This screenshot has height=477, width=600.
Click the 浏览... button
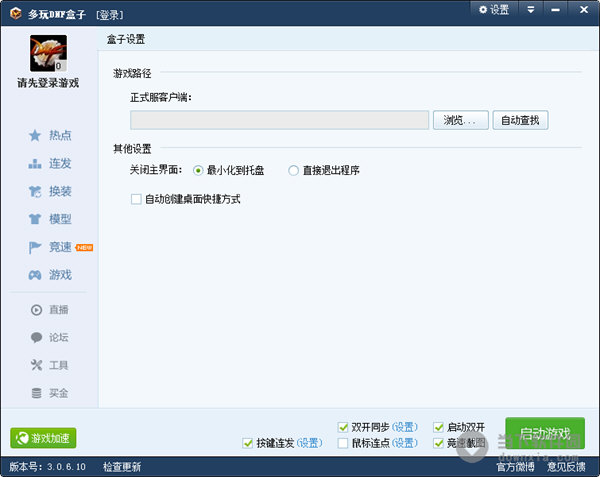(461, 120)
